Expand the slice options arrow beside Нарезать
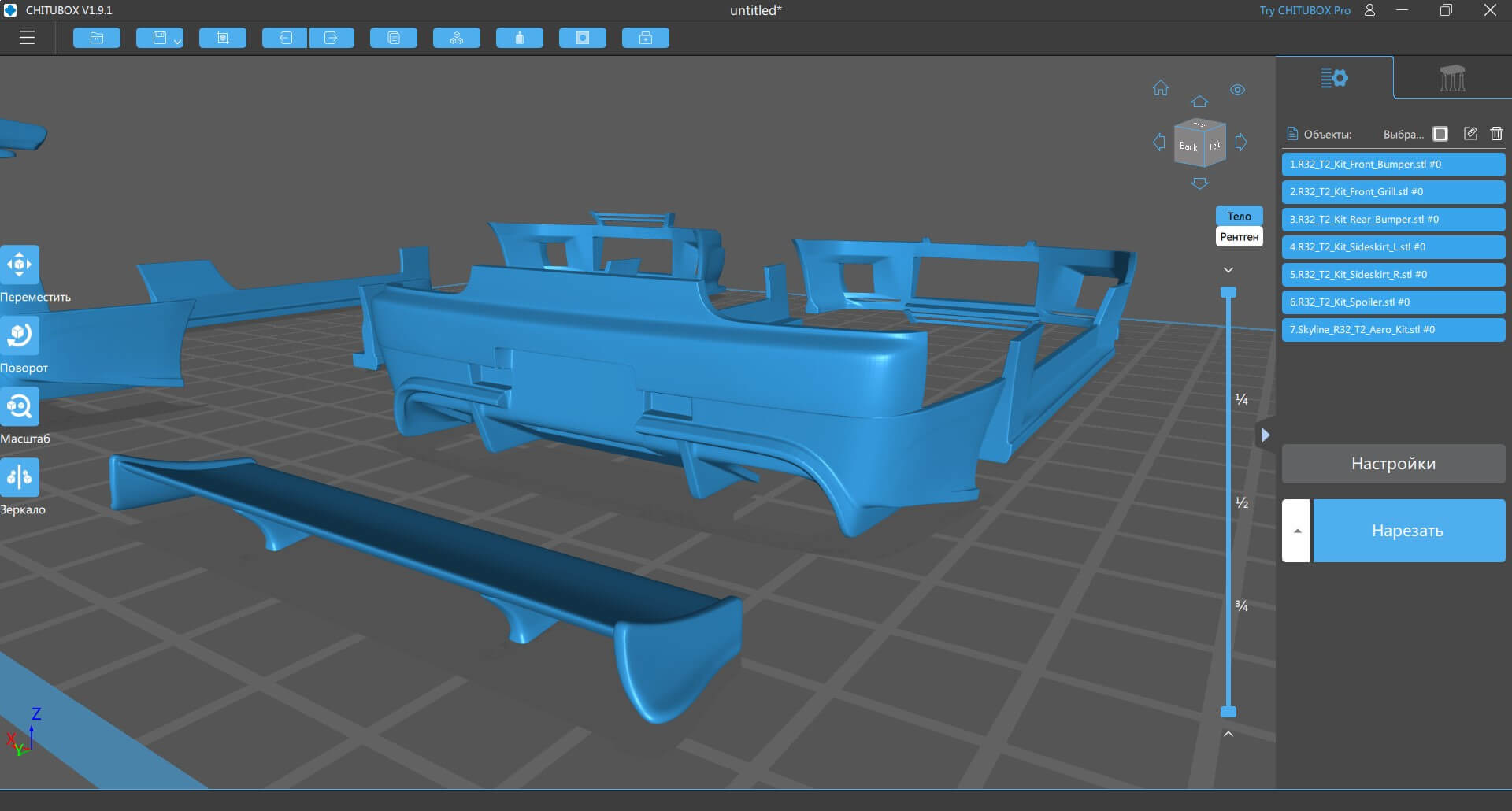This screenshot has height=811, width=1512. click(1296, 531)
